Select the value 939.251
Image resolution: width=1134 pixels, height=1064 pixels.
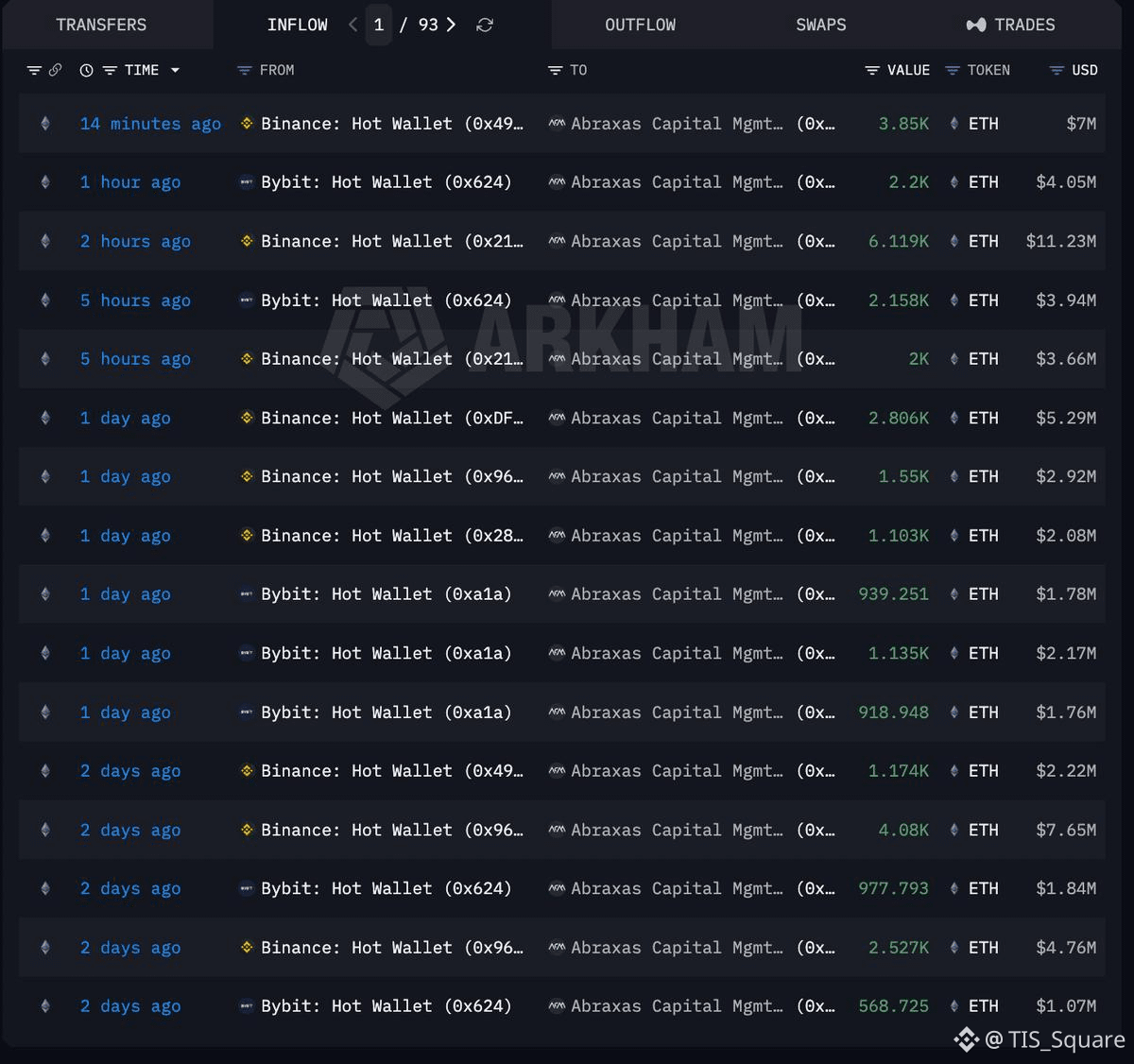894,594
